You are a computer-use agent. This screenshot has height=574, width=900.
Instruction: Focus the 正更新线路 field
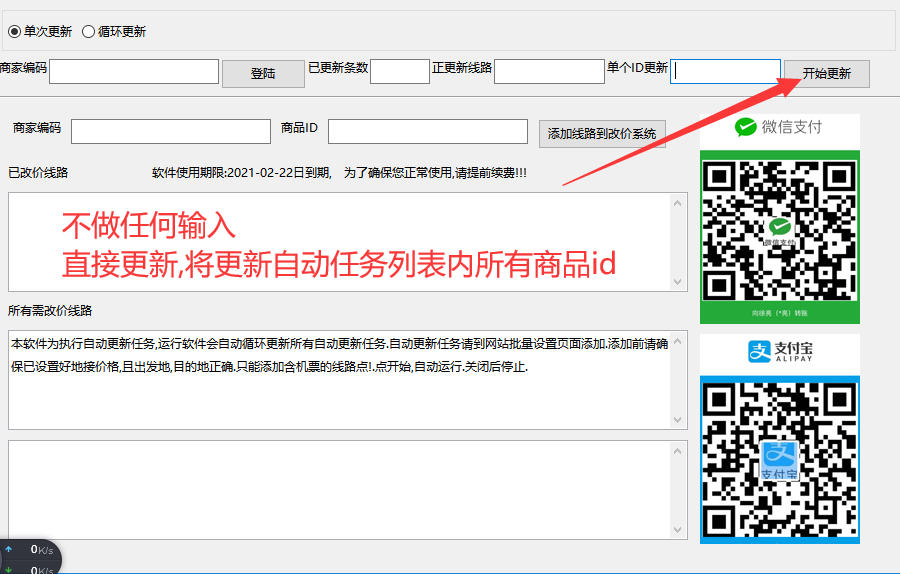click(549, 72)
